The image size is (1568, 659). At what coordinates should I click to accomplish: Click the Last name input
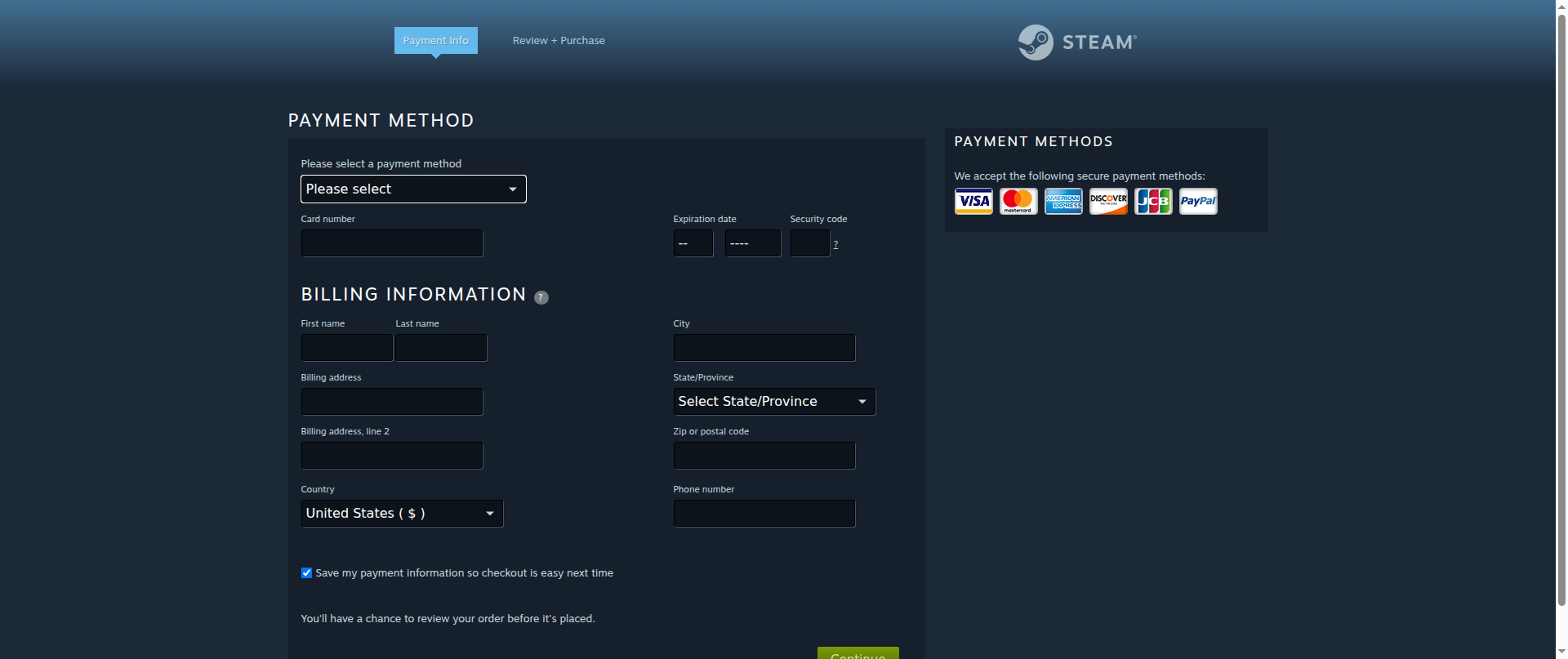click(x=441, y=348)
